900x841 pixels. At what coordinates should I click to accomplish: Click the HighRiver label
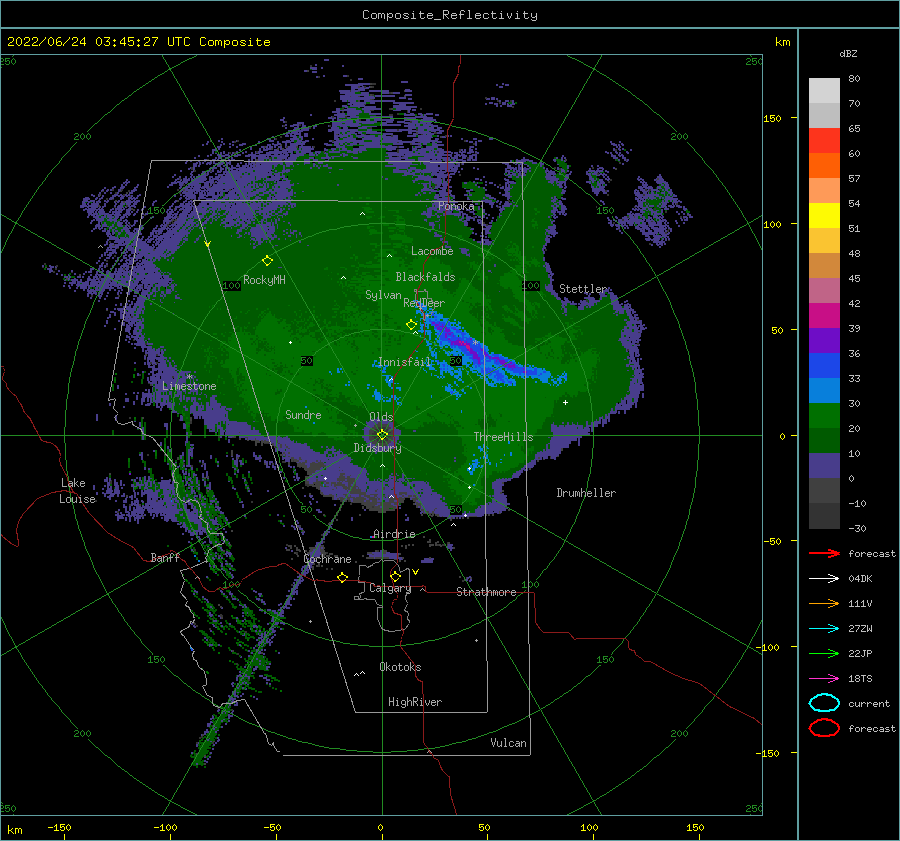pyautogui.click(x=415, y=702)
